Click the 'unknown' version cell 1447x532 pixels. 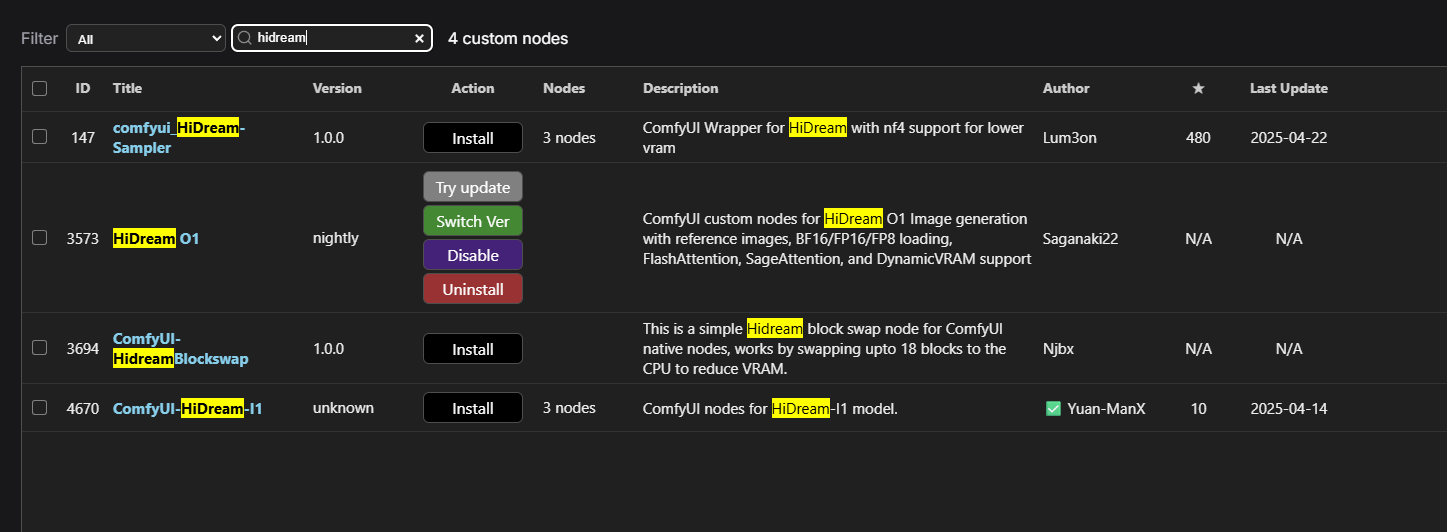click(343, 408)
